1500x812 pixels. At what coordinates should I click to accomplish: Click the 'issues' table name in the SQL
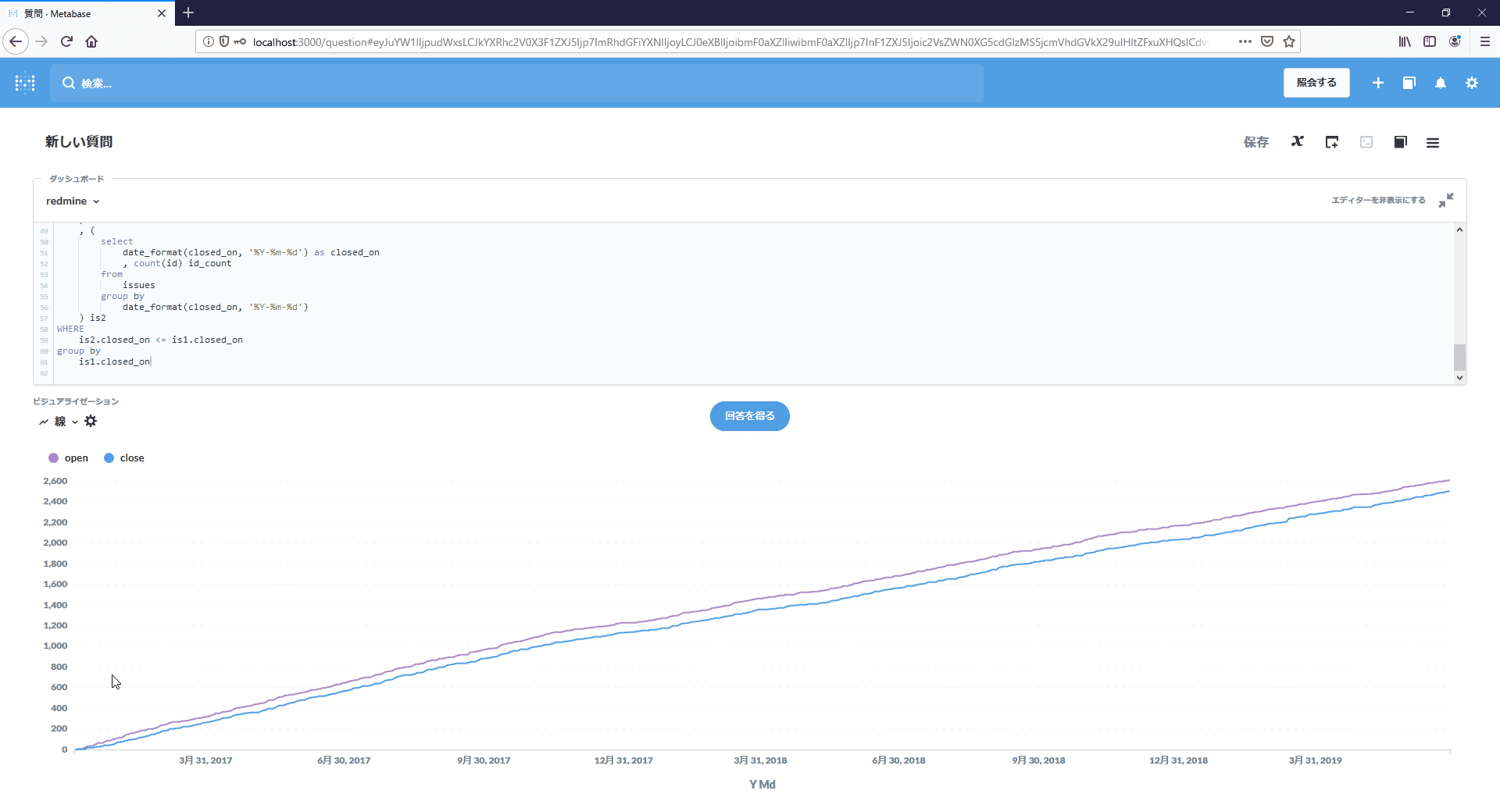pos(139,285)
